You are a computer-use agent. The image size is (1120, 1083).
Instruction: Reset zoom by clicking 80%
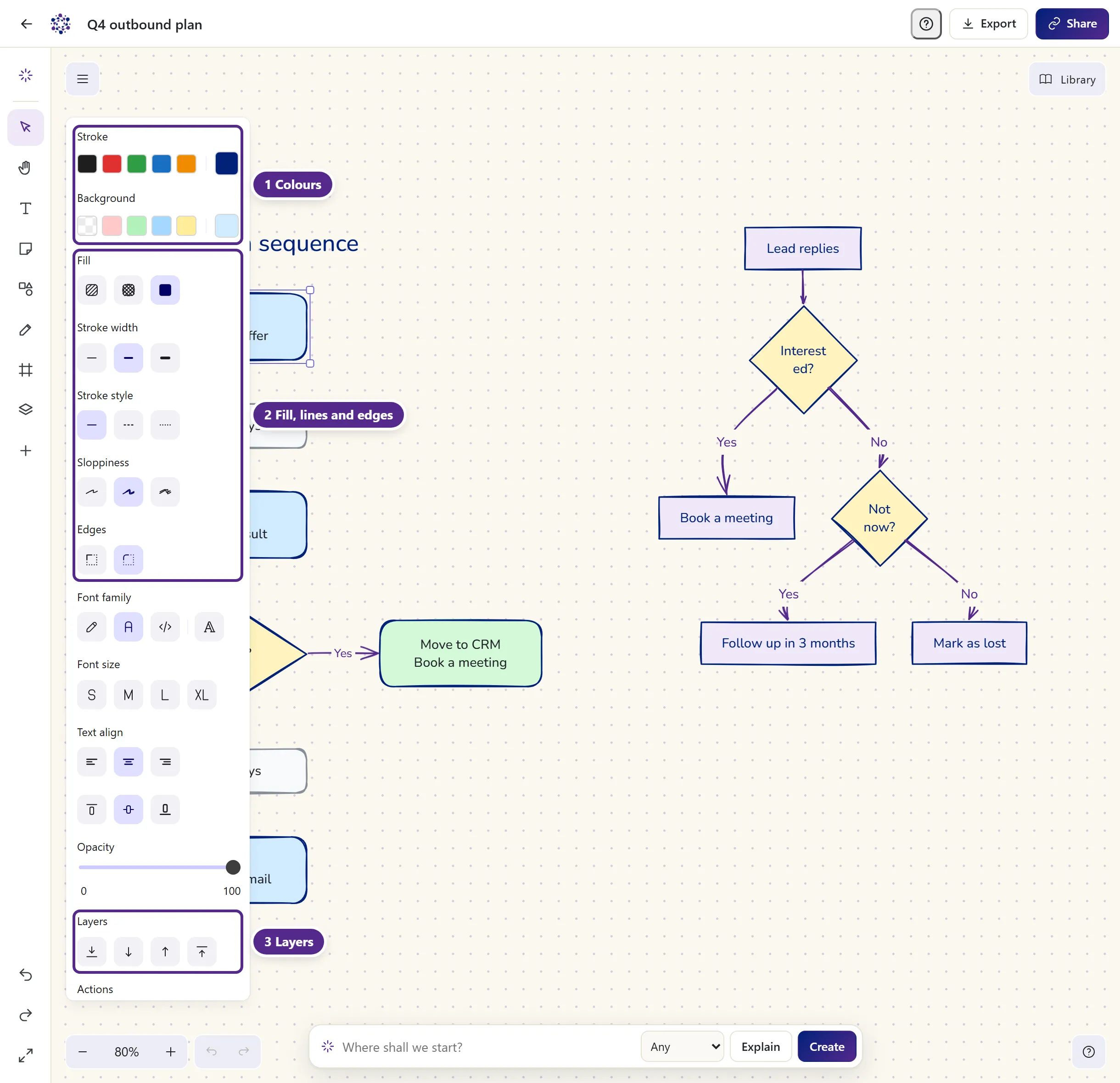point(126,1052)
